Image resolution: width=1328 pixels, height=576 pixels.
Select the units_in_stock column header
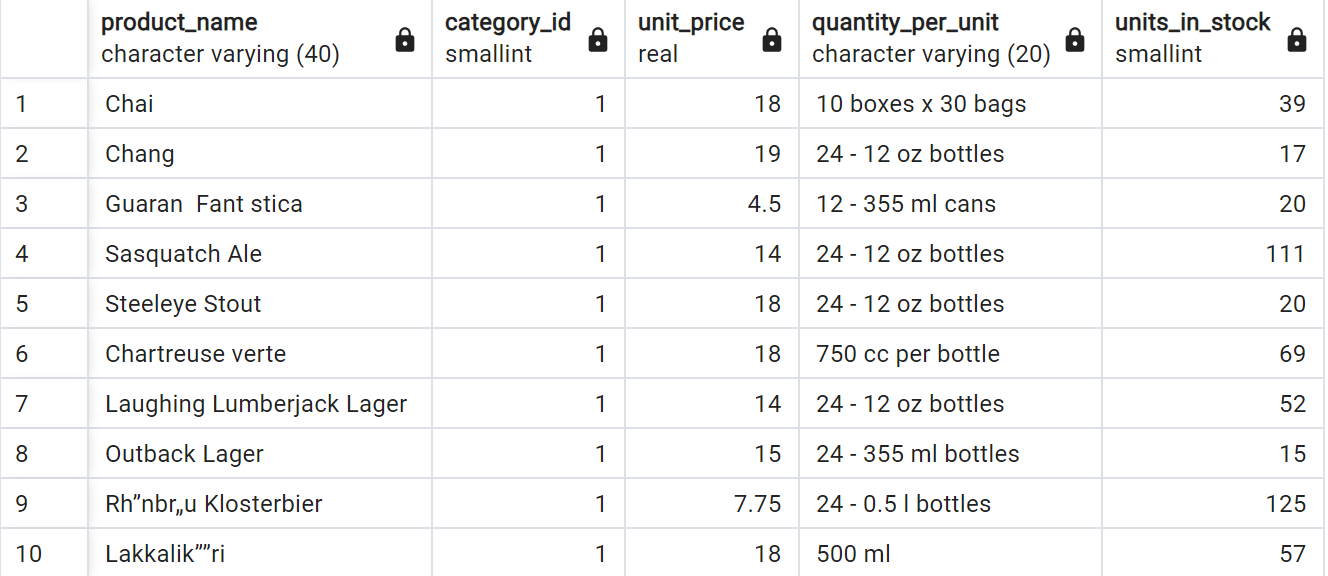1213,39
